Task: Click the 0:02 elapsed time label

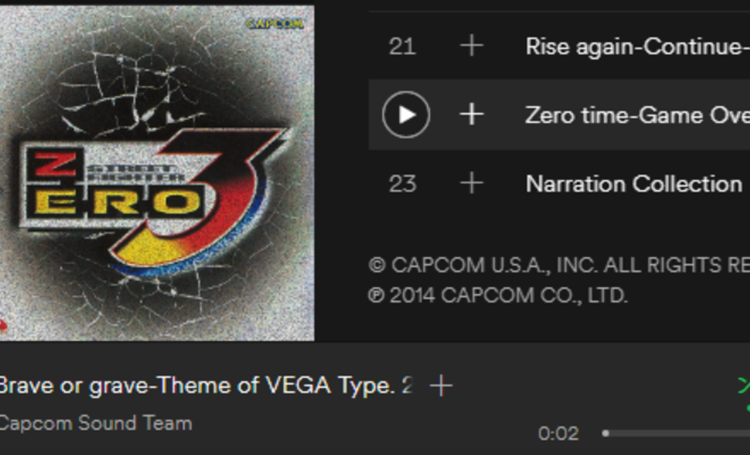Action: pos(558,433)
